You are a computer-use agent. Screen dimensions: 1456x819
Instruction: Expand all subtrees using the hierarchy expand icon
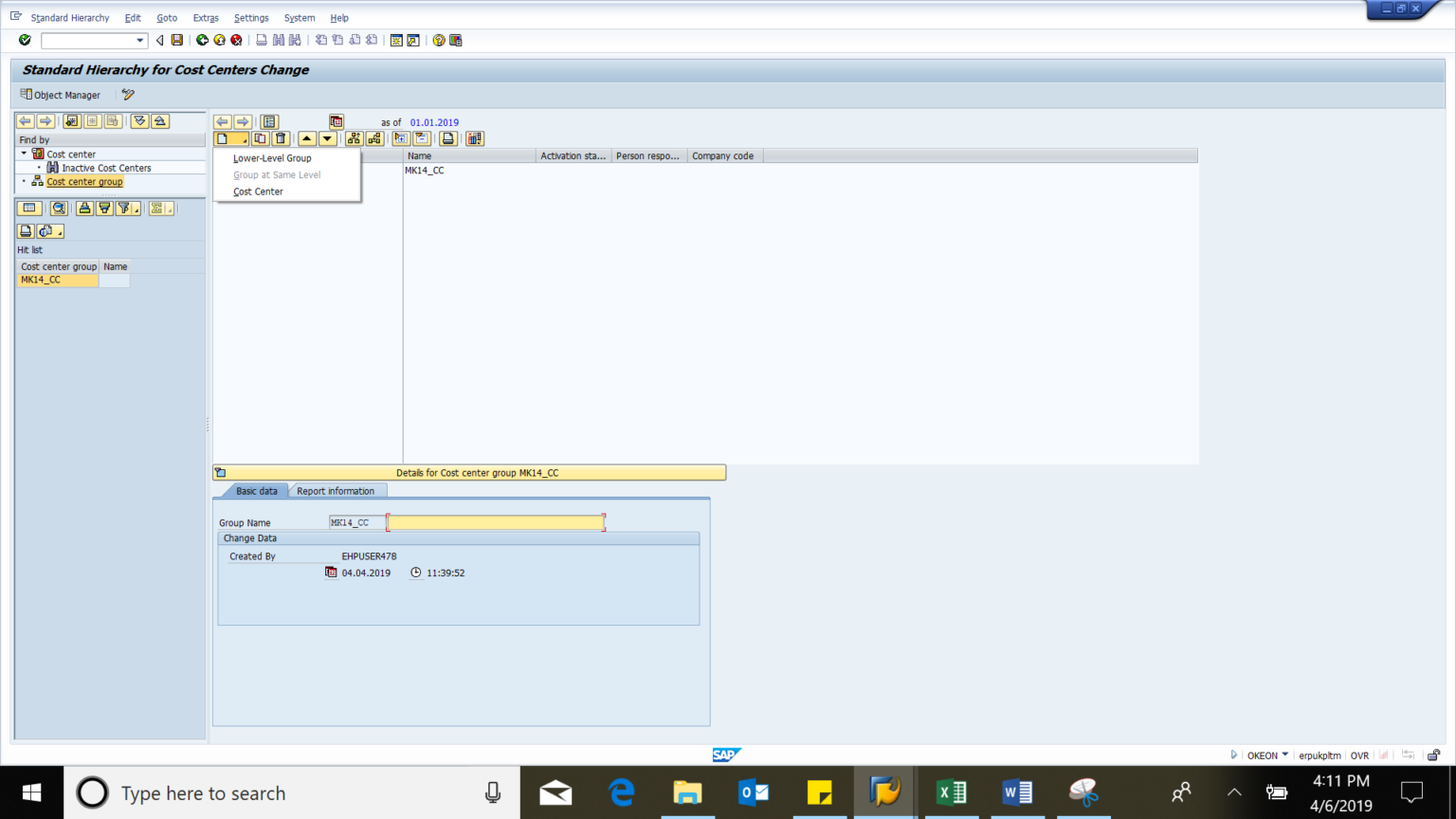point(354,138)
